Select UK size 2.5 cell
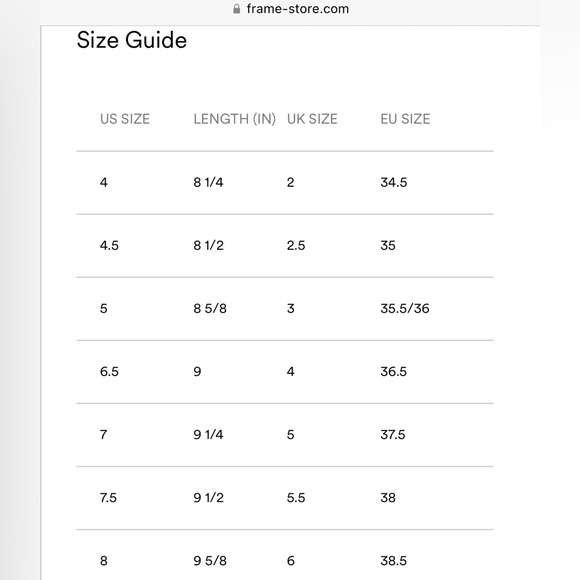This screenshot has height=580, width=580. (296, 246)
